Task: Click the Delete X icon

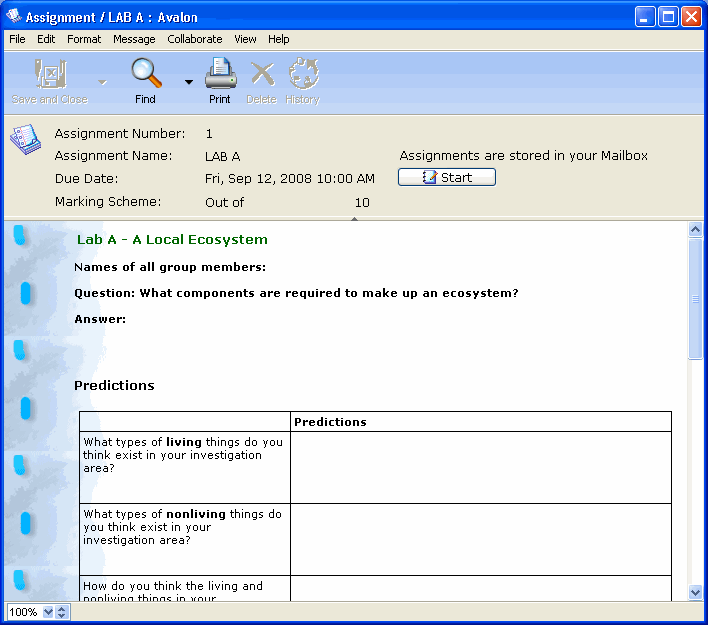Action: [x=262, y=74]
